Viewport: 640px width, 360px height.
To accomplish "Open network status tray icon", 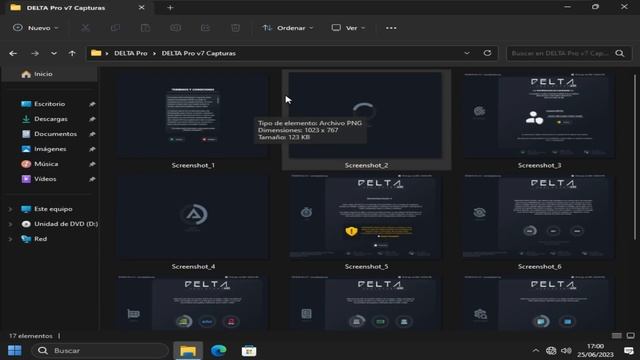I will [x=551, y=351].
